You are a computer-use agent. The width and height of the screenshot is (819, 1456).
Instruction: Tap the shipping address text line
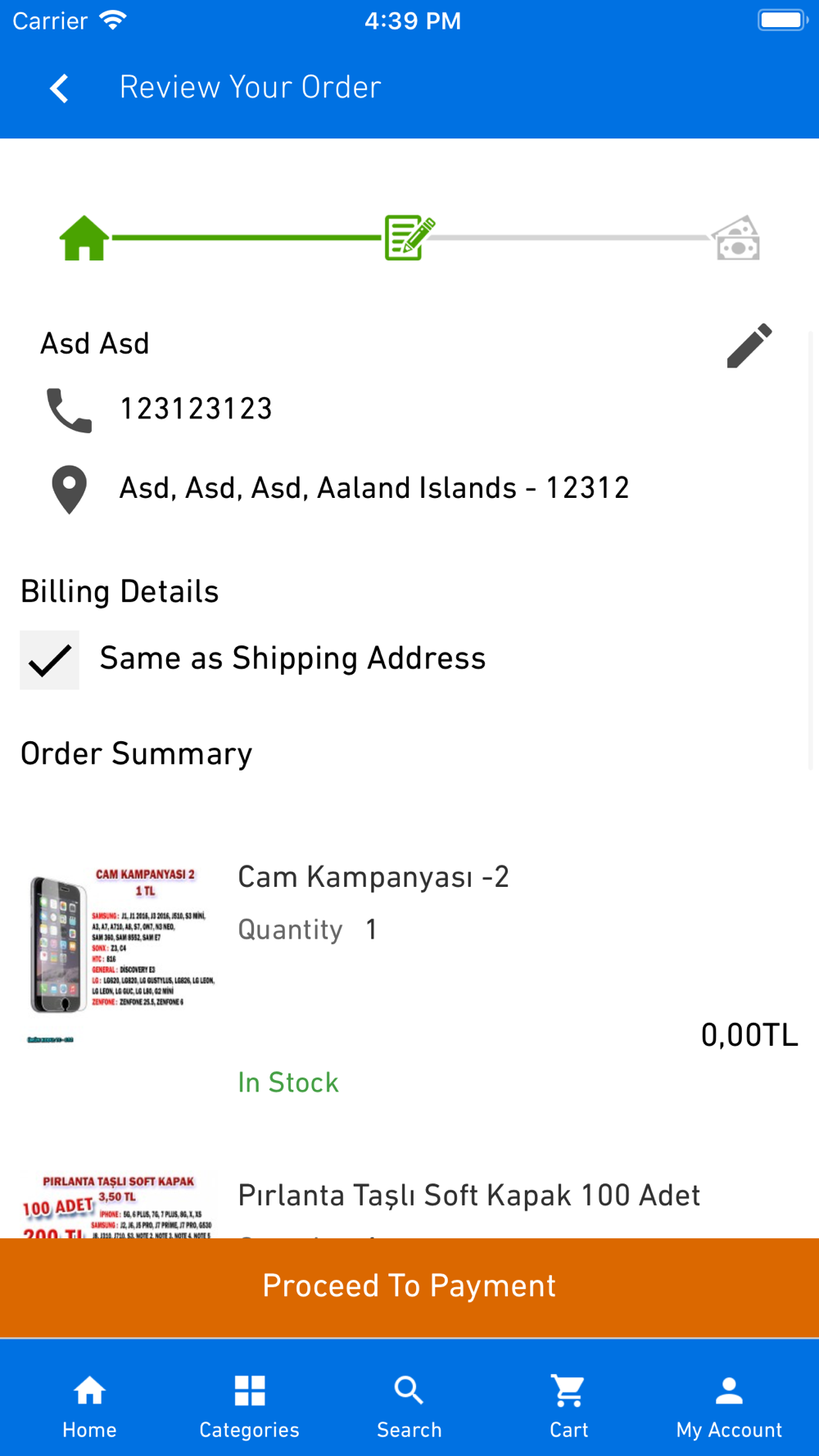374,489
